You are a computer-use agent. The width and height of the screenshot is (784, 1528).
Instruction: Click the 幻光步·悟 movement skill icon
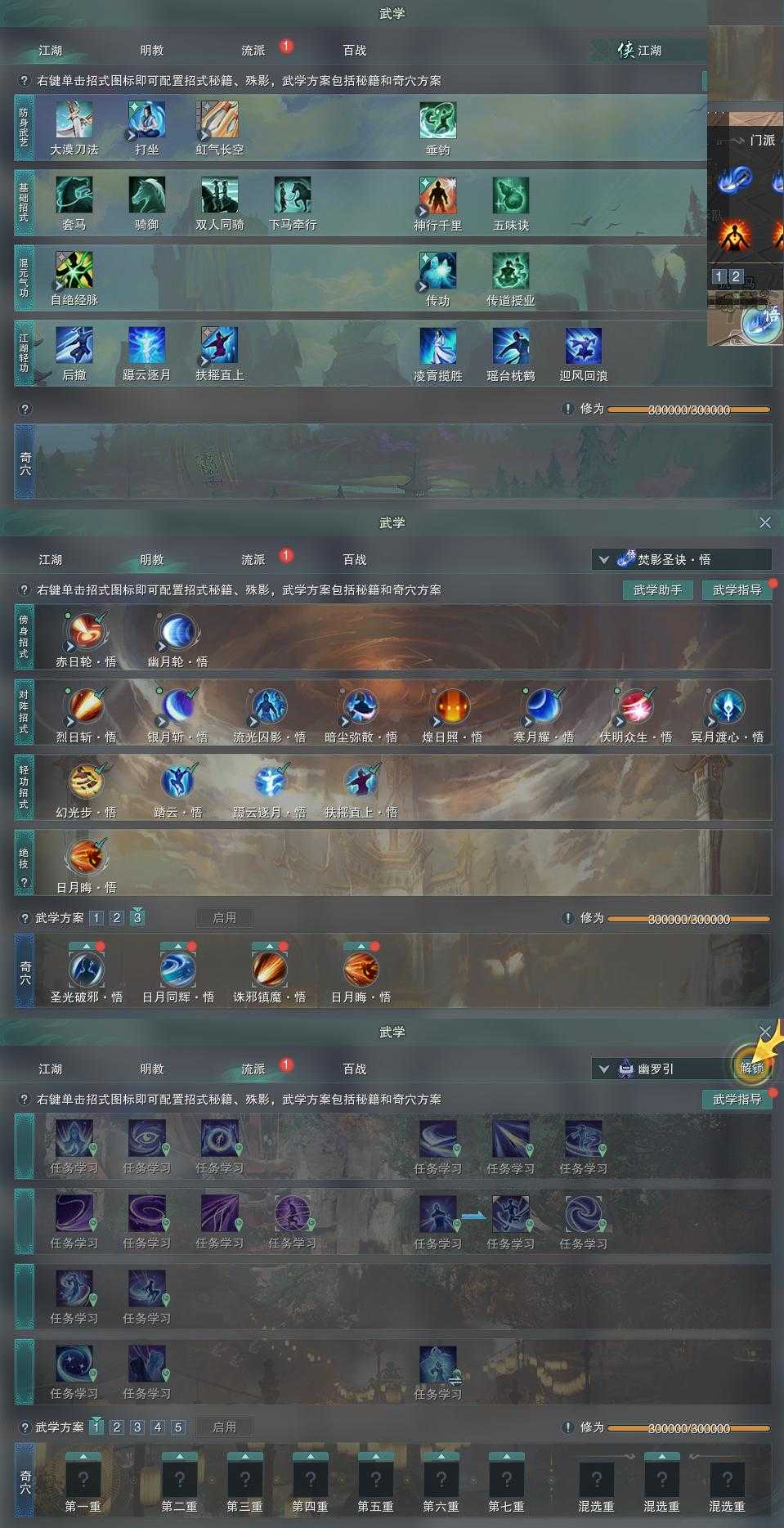tap(86, 782)
